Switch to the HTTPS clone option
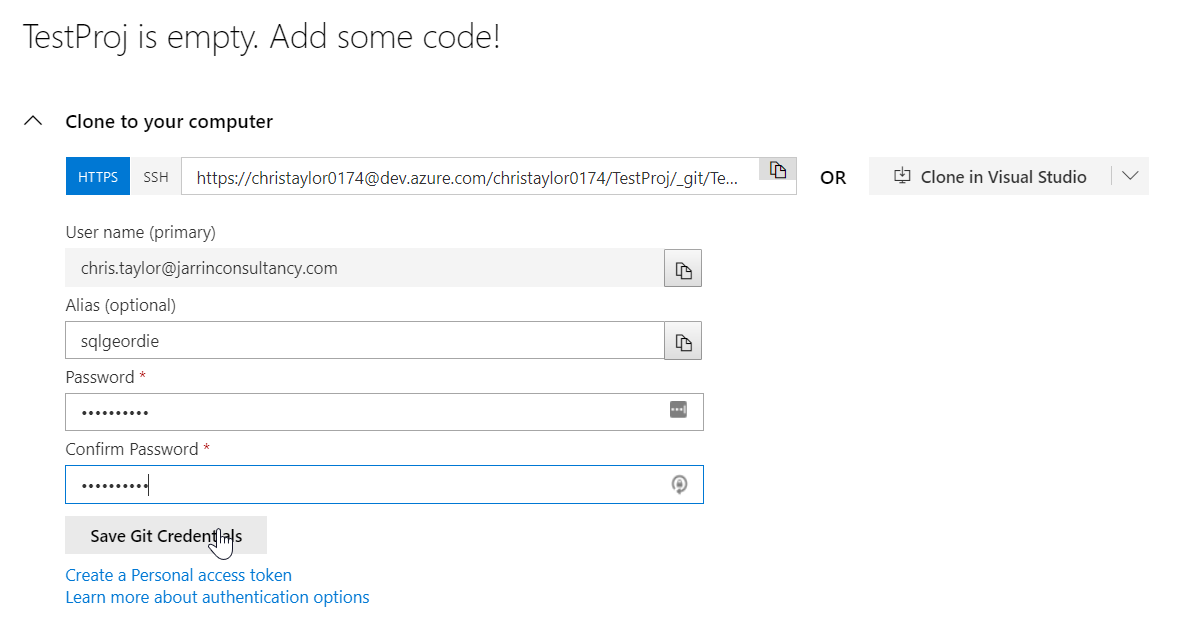1182x624 pixels. (x=98, y=177)
